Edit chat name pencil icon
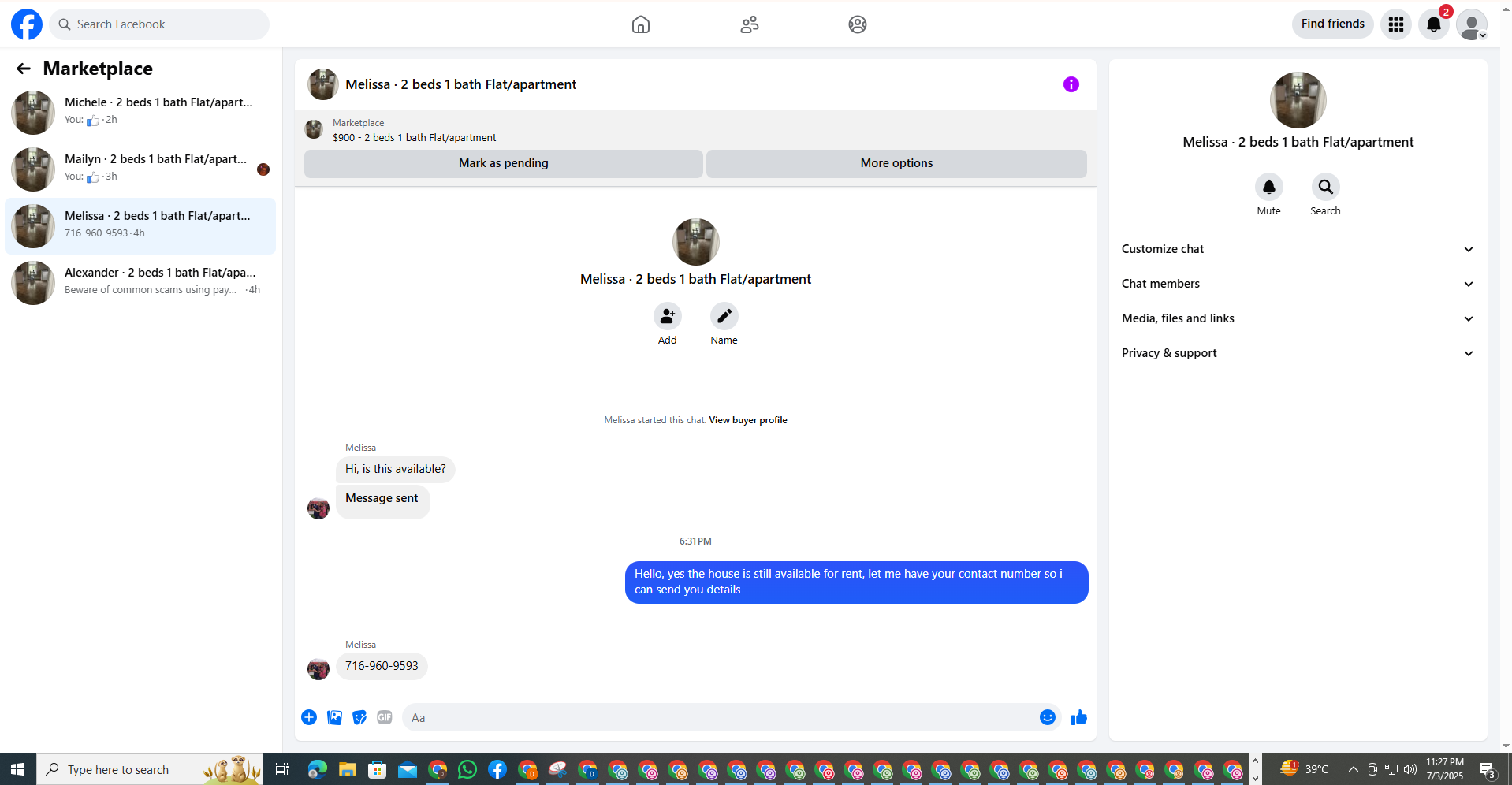This screenshot has height=785, width=1512. tap(724, 316)
